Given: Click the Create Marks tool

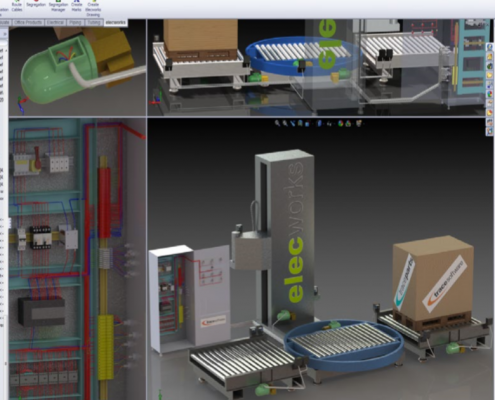Looking at the screenshot, I should (76, 6).
